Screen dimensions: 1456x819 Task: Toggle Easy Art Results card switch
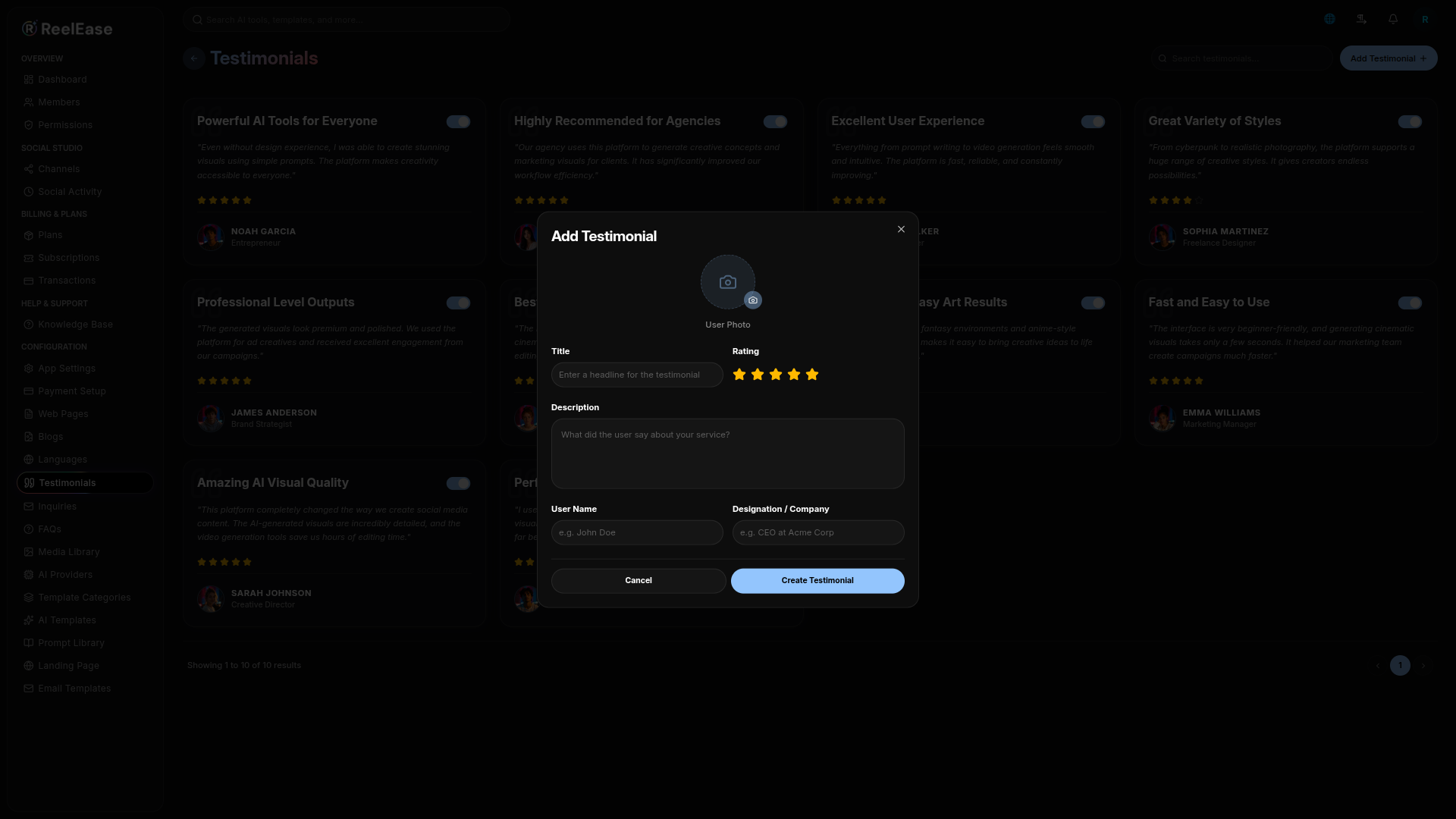pyautogui.click(x=1093, y=303)
